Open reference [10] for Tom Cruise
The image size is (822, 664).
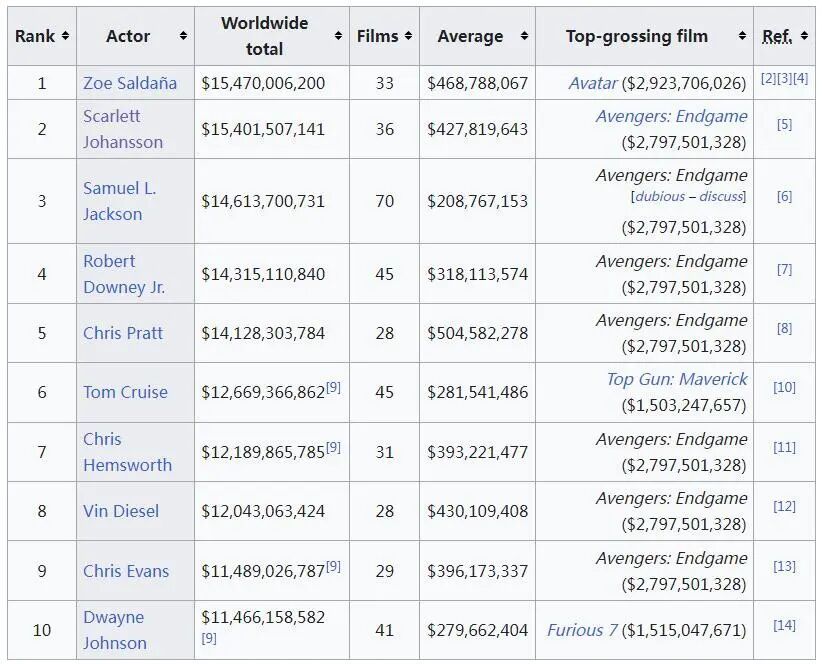(784, 387)
